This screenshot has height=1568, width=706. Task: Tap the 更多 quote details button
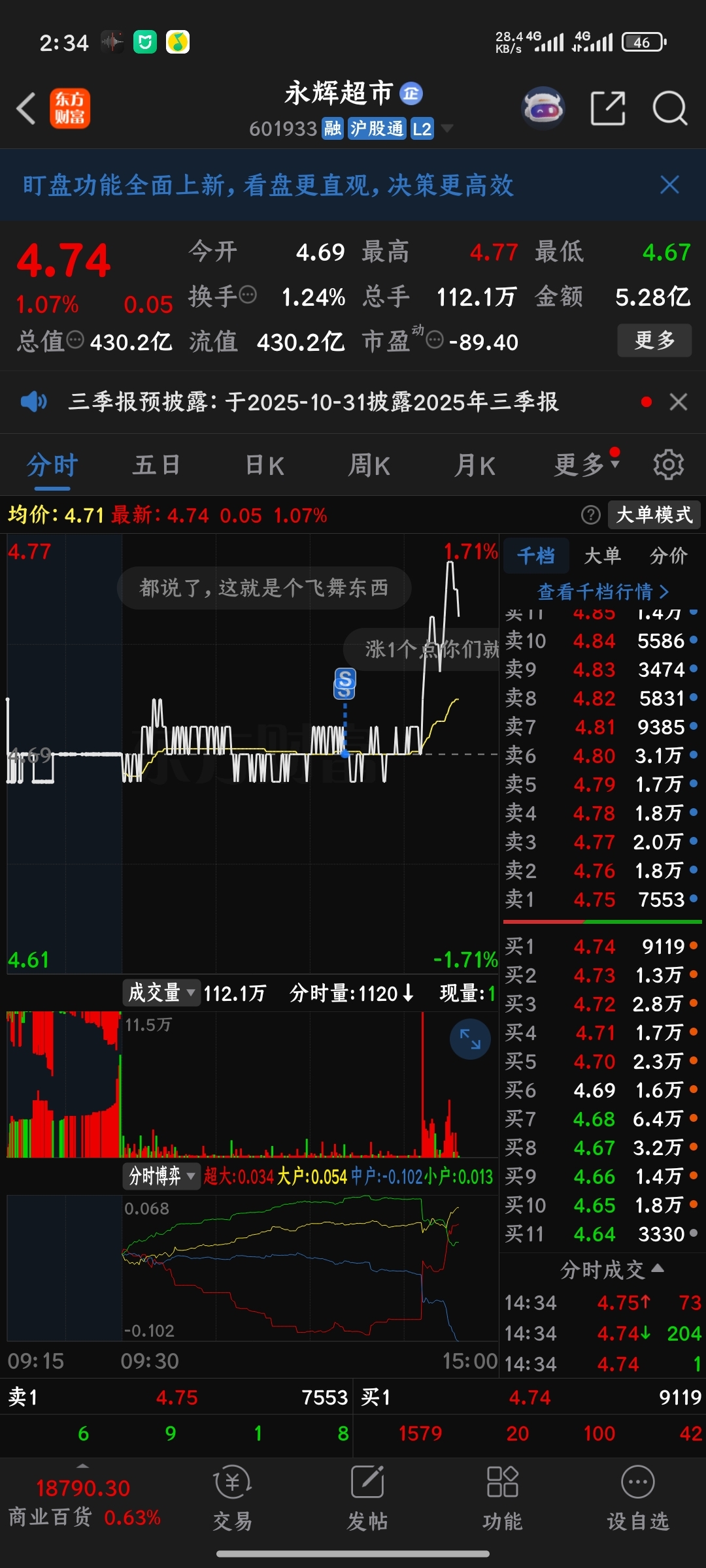[x=654, y=340]
